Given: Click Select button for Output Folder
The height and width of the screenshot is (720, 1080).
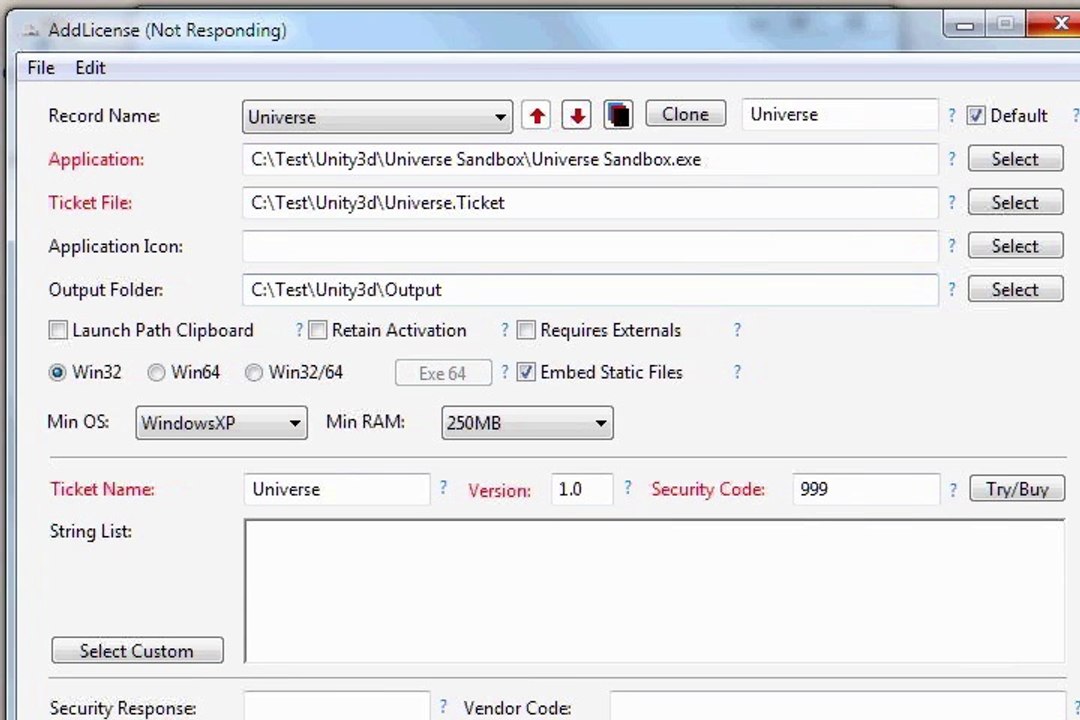Looking at the screenshot, I should 1015,289.
